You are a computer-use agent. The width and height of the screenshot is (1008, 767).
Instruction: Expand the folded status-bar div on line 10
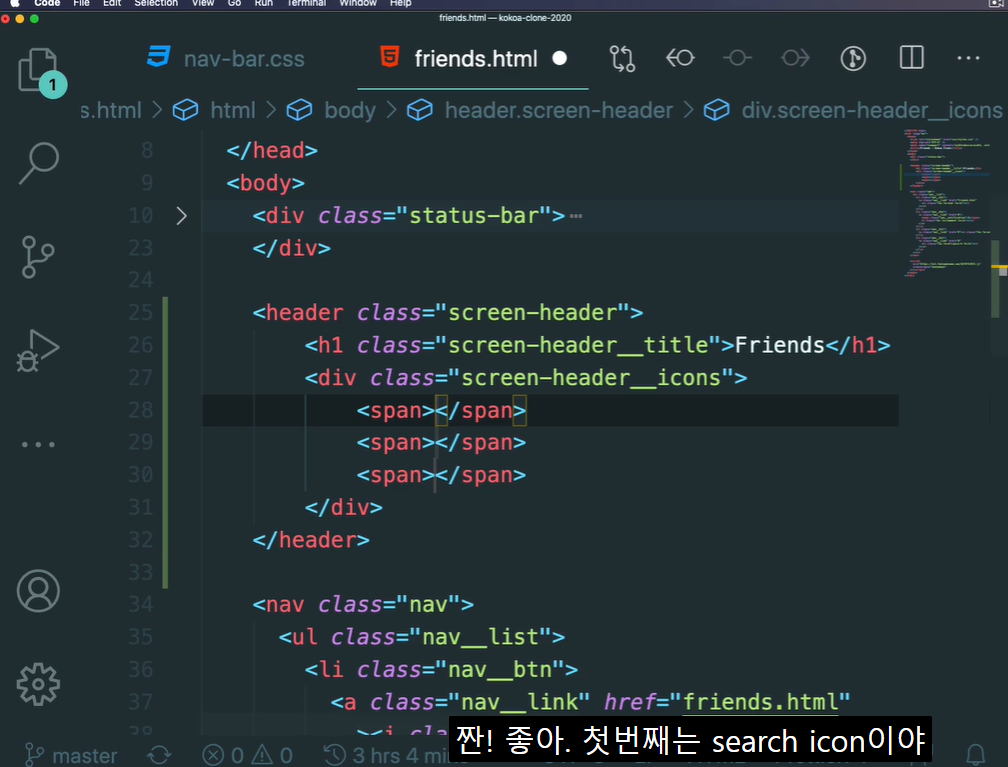coord(181,215)
